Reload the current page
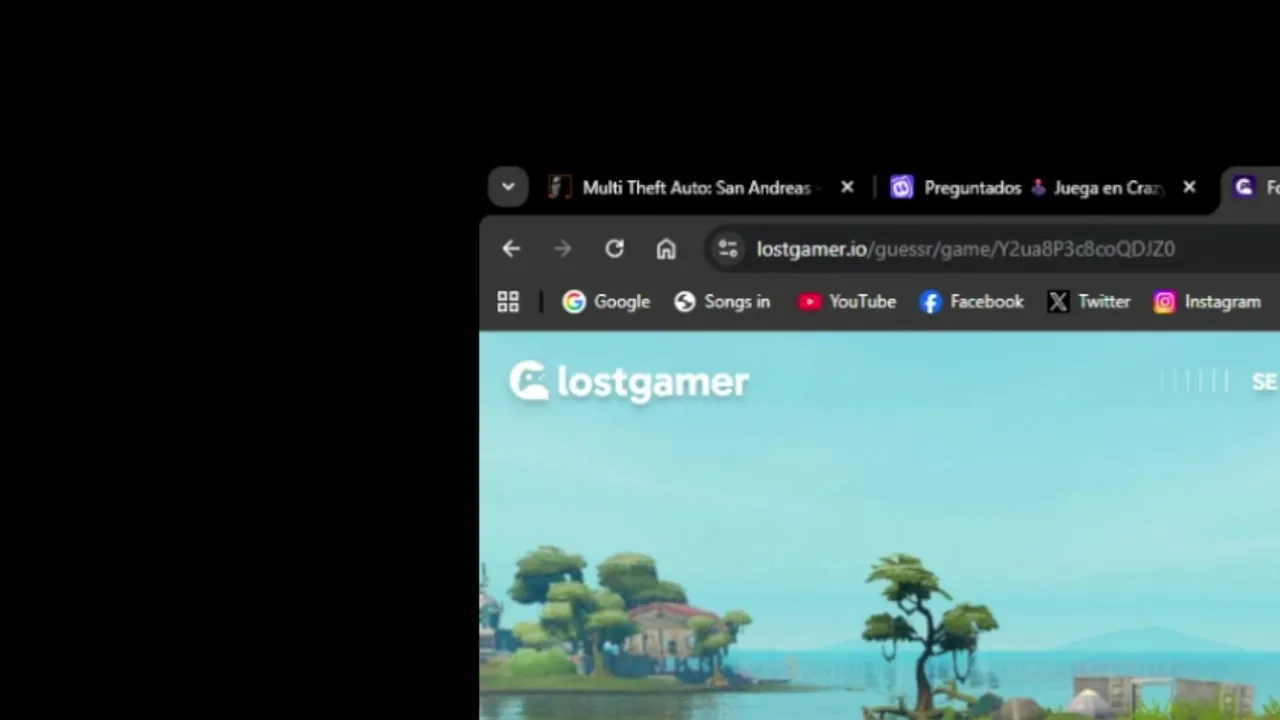The image size is (1280, 720). [614, 249]
